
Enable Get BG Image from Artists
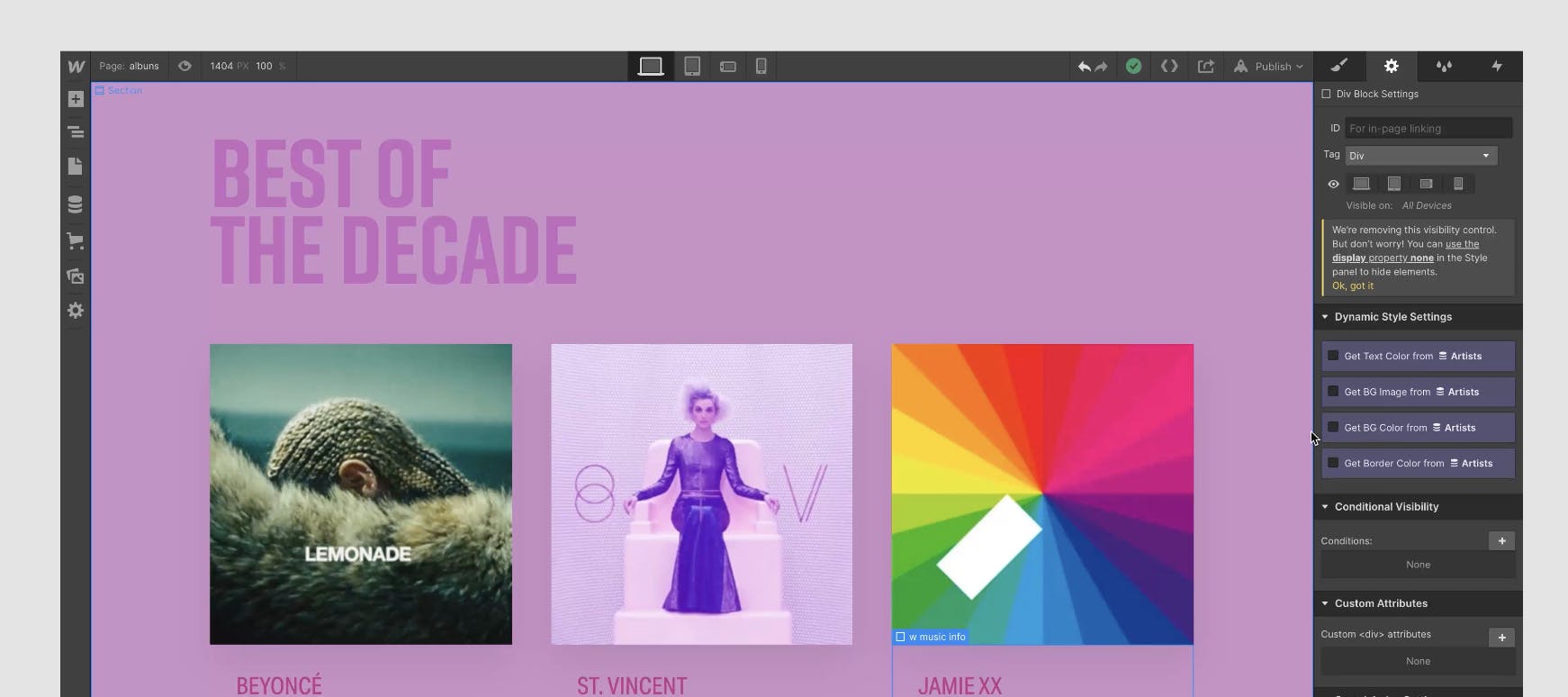[x=1333, y=392]
